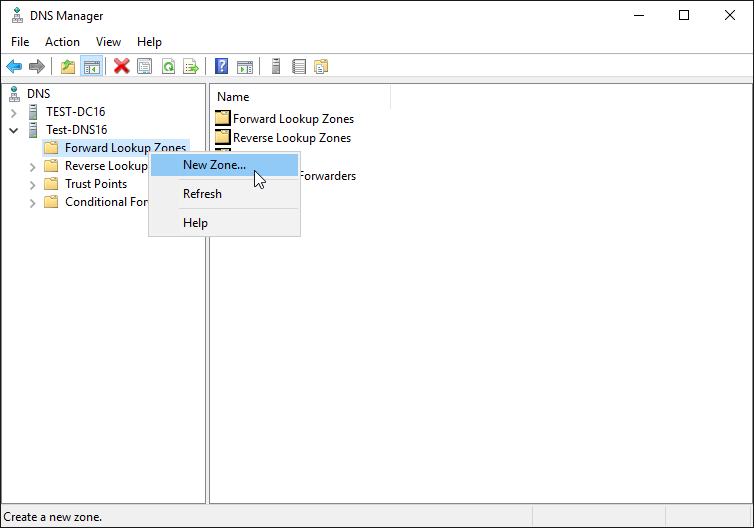Select the DNS root tree node

point(38,94)
